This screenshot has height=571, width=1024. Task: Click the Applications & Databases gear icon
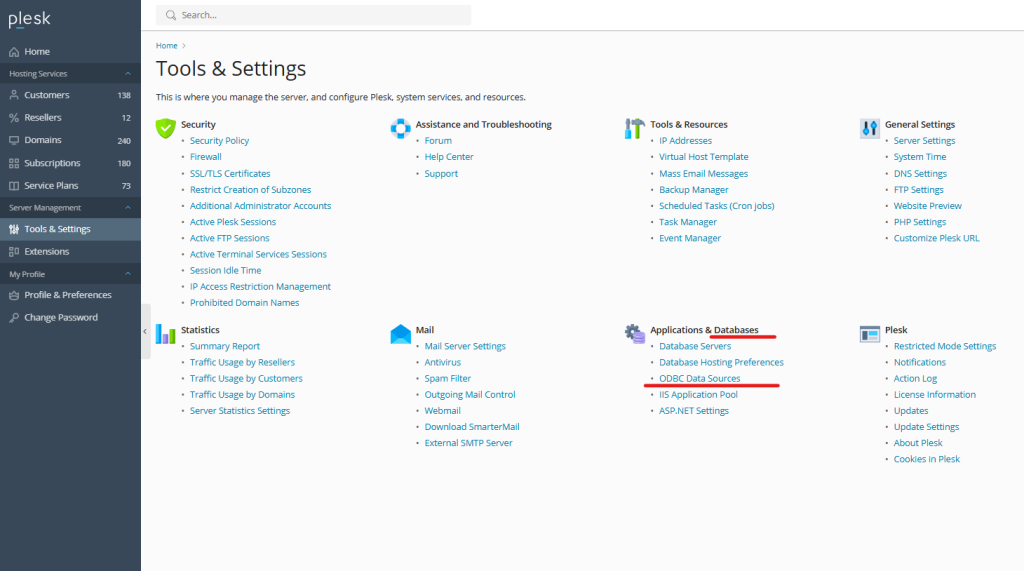(635, 334)
